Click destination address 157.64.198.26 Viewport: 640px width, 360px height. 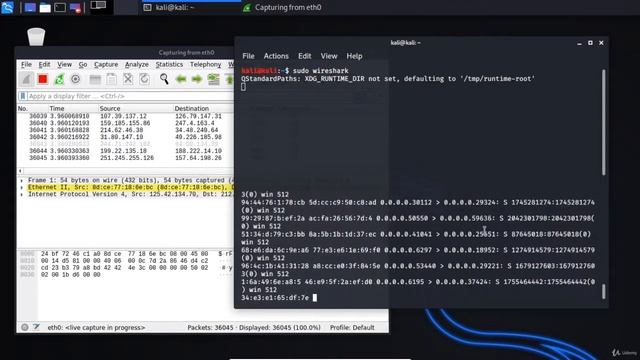click(198, 158)
